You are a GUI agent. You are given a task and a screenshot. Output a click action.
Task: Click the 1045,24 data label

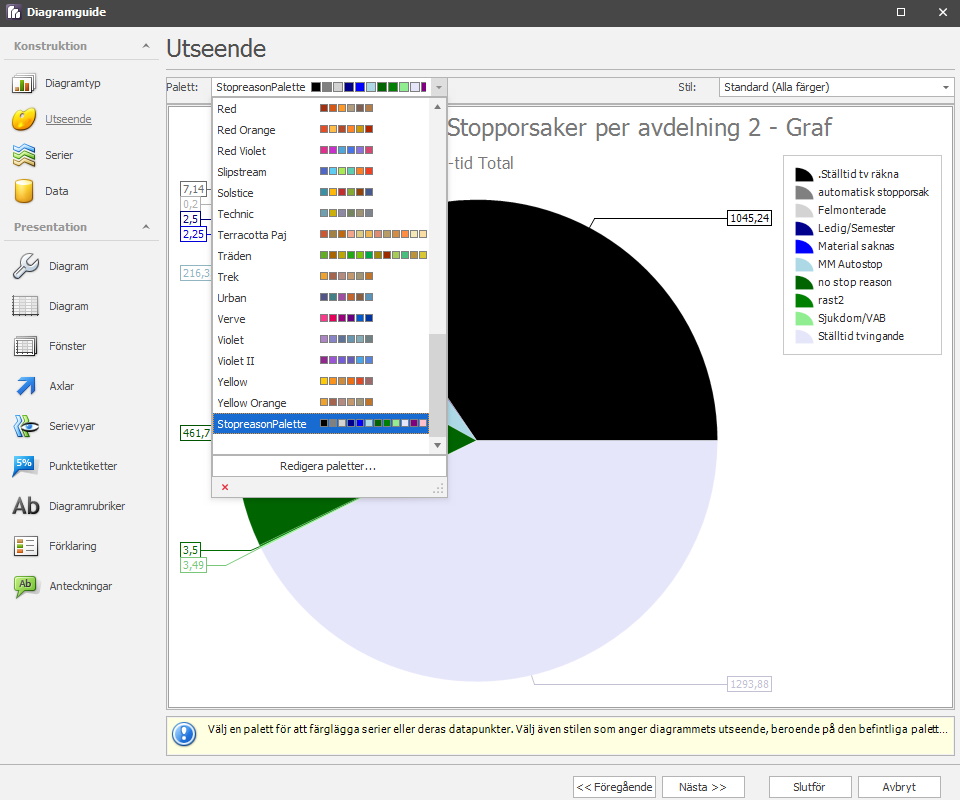[x=749, y=218]
